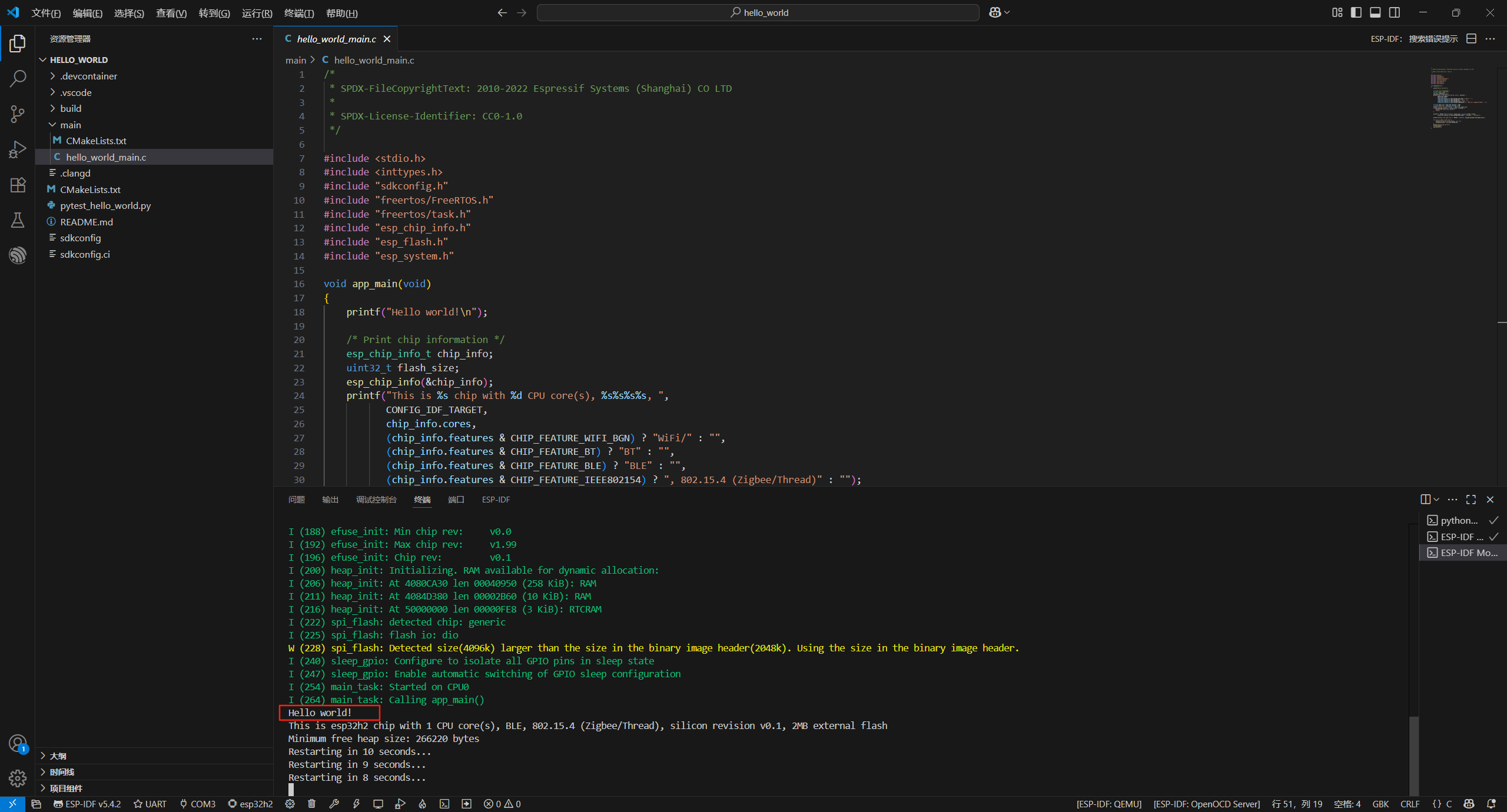Toggle secondary sidebar layout button

(x=1395, y=12)
